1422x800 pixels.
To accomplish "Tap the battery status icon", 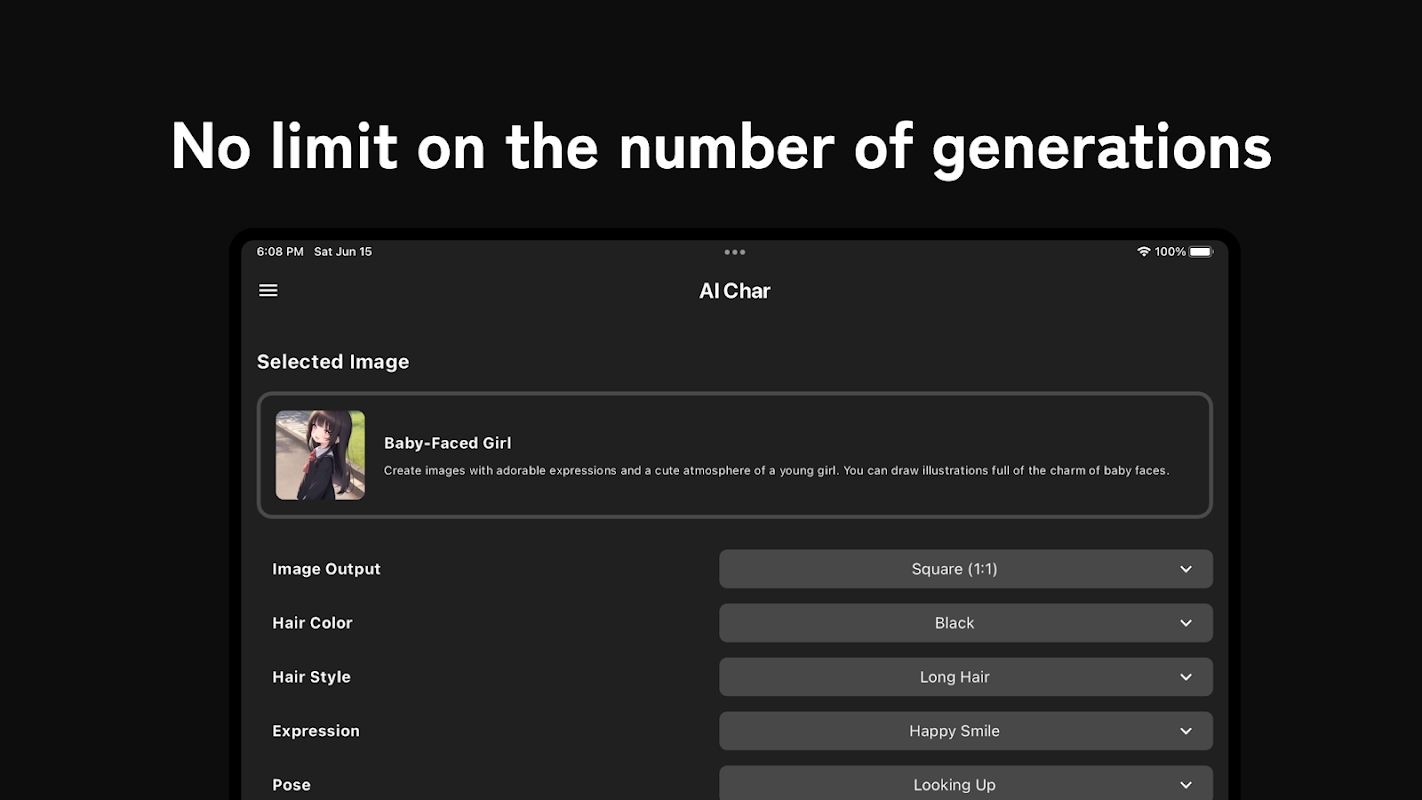I will pyautogui.click(x=1201, y=252).
